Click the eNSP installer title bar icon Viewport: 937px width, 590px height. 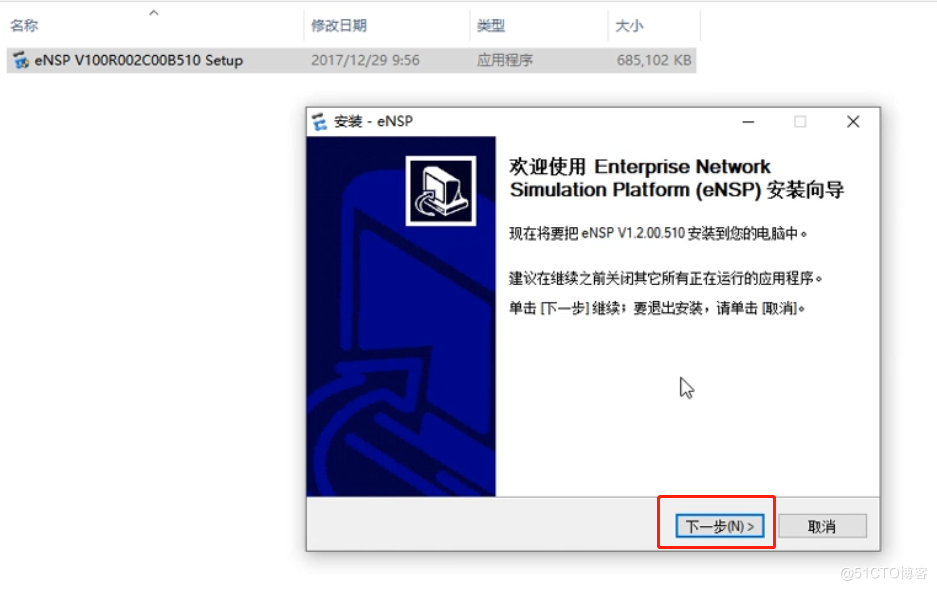320,121
